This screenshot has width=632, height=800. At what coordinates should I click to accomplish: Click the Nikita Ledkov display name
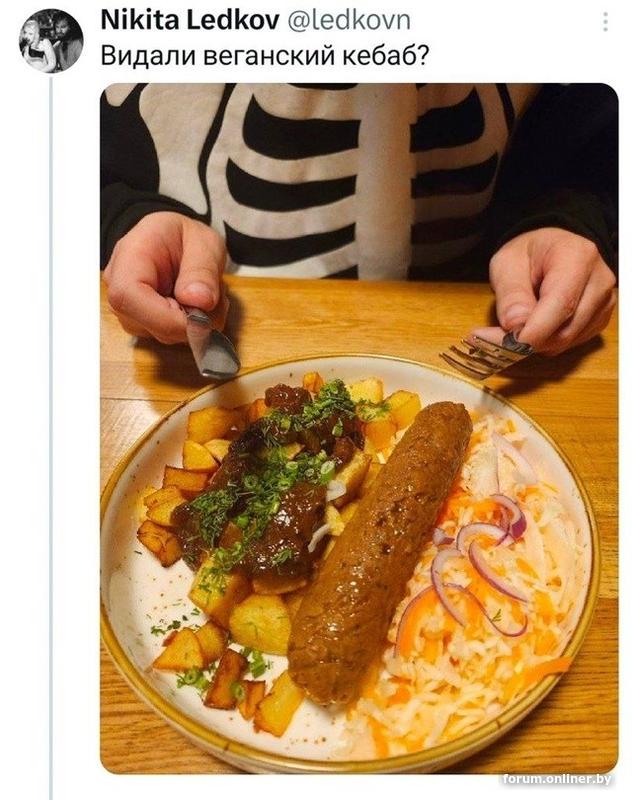[x=190, y=20]
